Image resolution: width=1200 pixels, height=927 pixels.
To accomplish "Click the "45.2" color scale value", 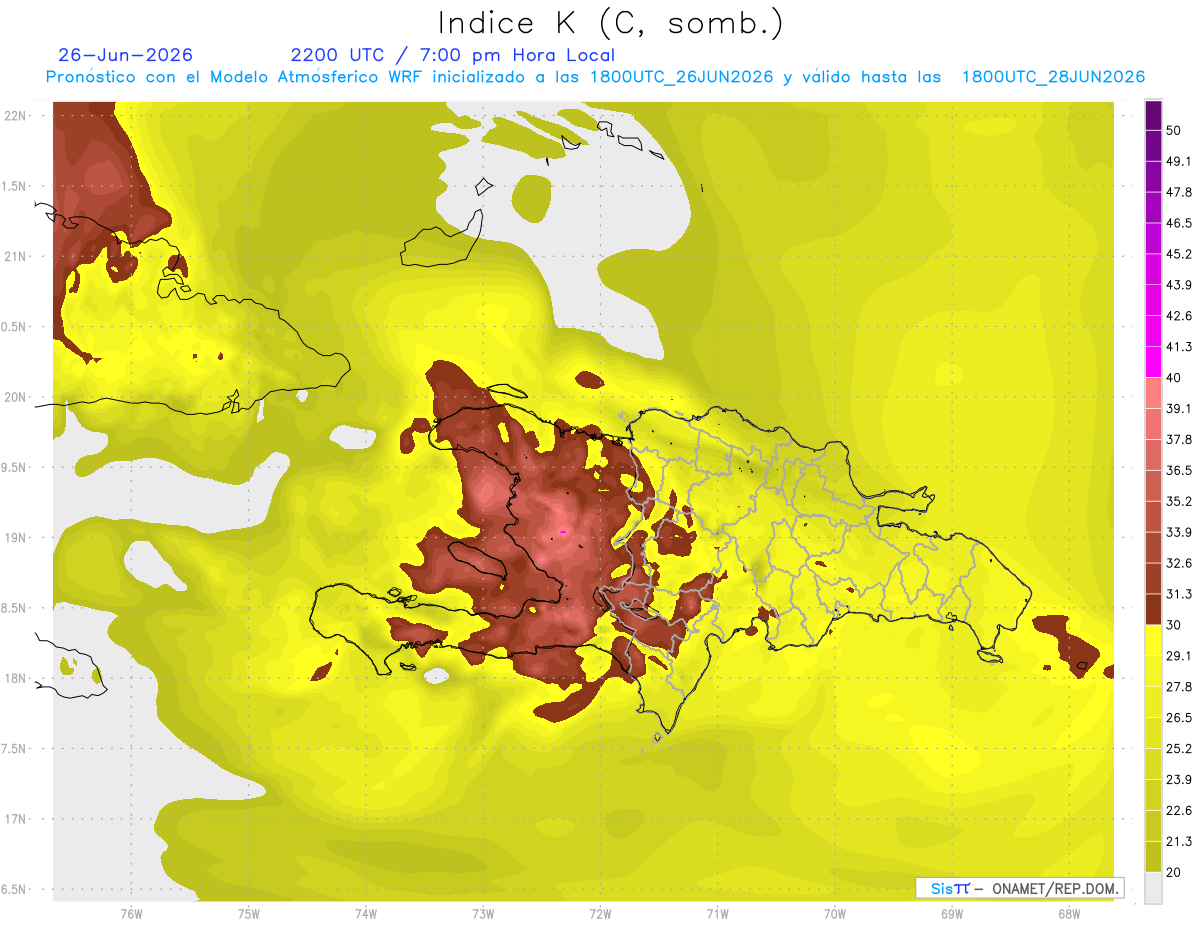I will (1179, 254).
